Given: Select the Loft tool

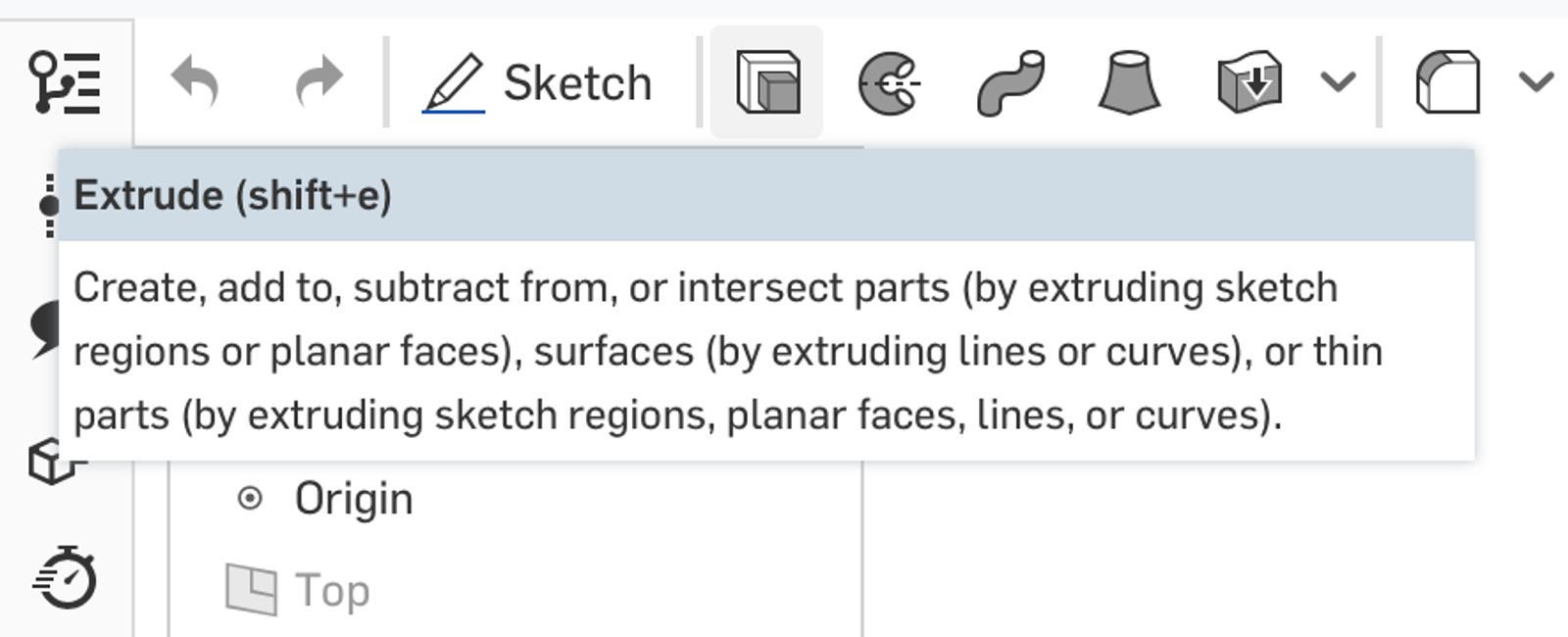Looking at the screenshot, I should click(x=1130, y=82).
